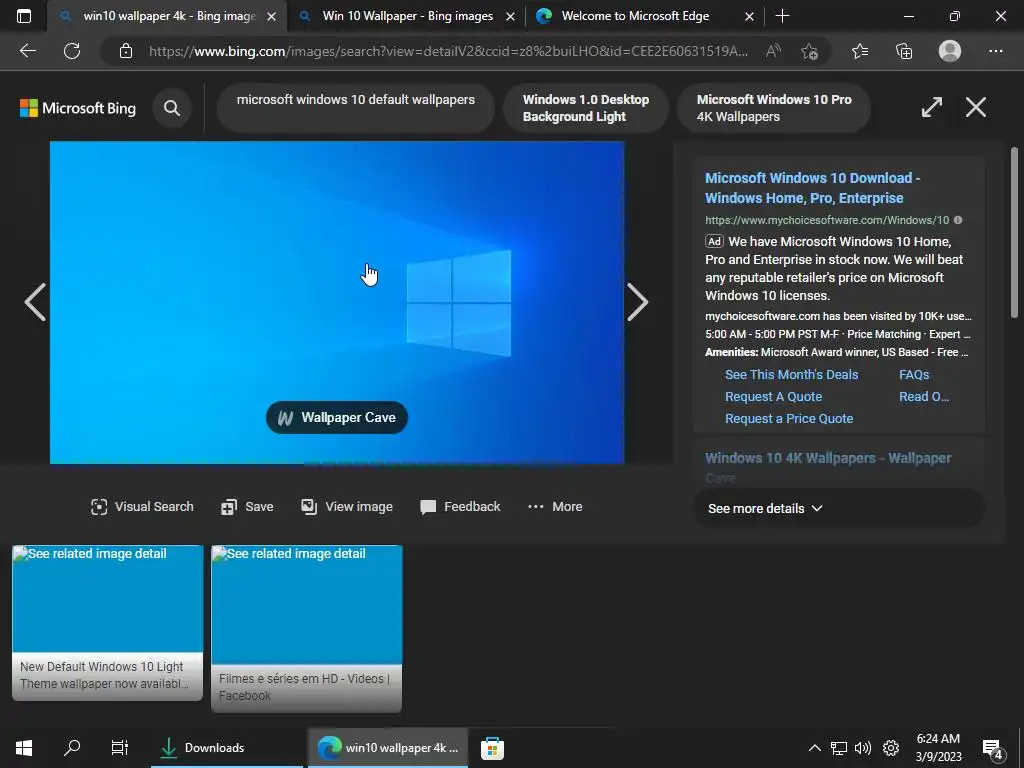Open Edge Settings and more menu
This screenshot has width=1024, height=768.
995,51
